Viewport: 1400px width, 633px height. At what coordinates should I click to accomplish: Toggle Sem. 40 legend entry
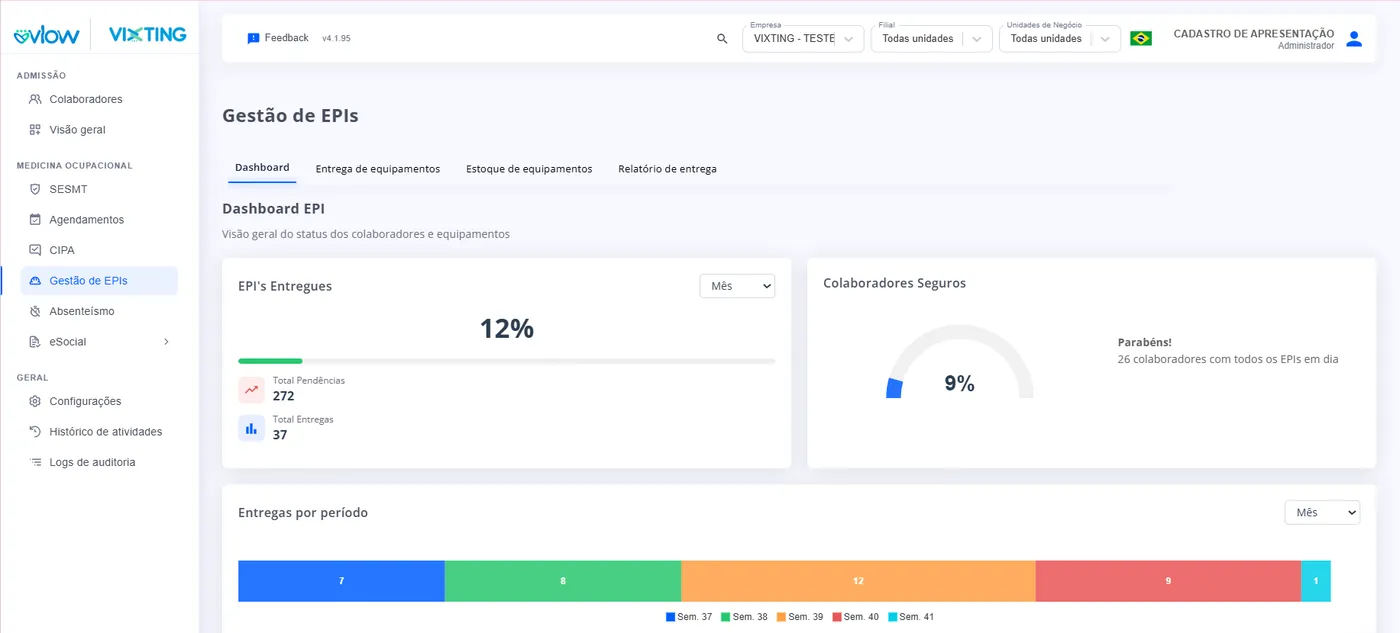point(855,617)
